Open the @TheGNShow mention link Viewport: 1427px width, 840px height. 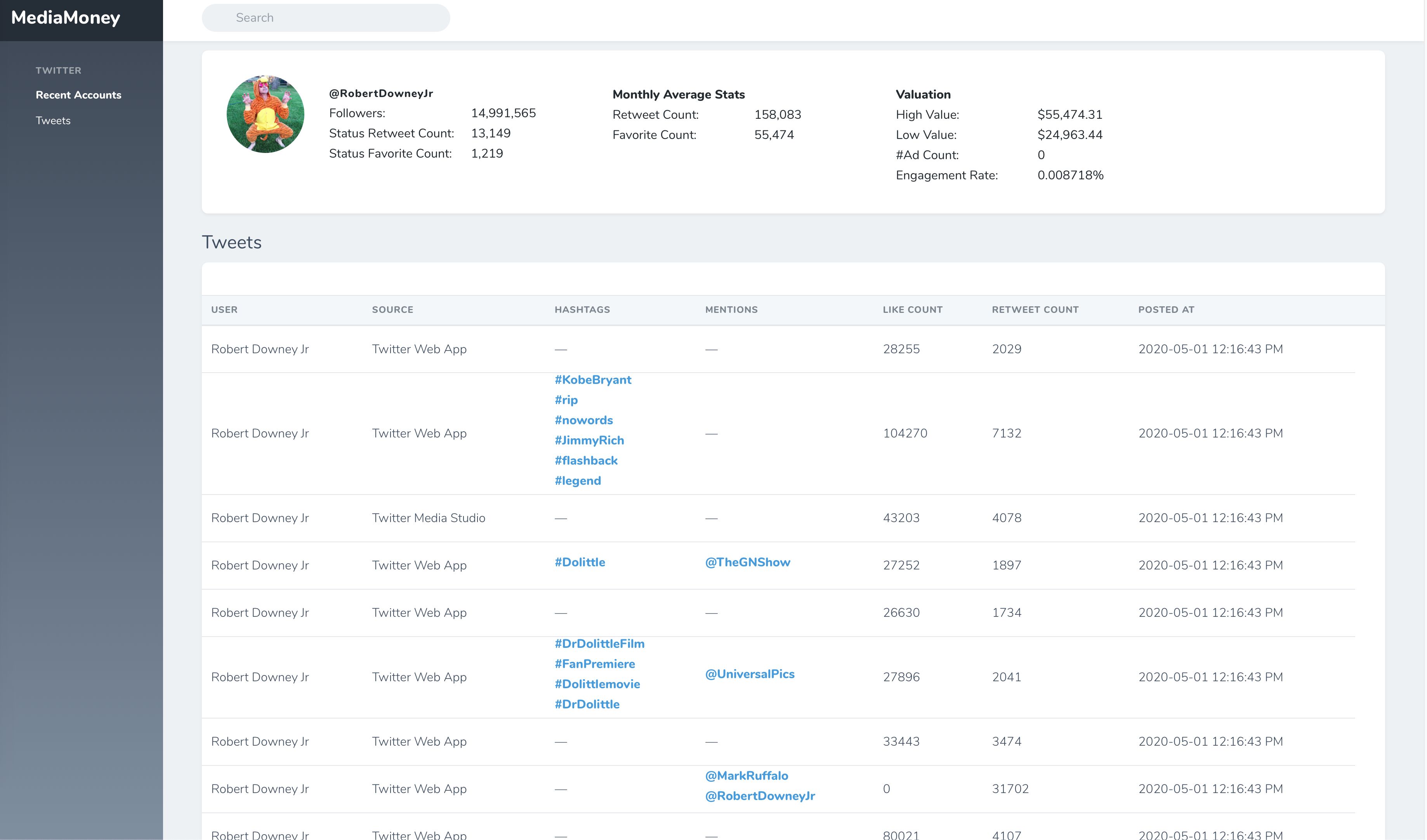point(747,562)
